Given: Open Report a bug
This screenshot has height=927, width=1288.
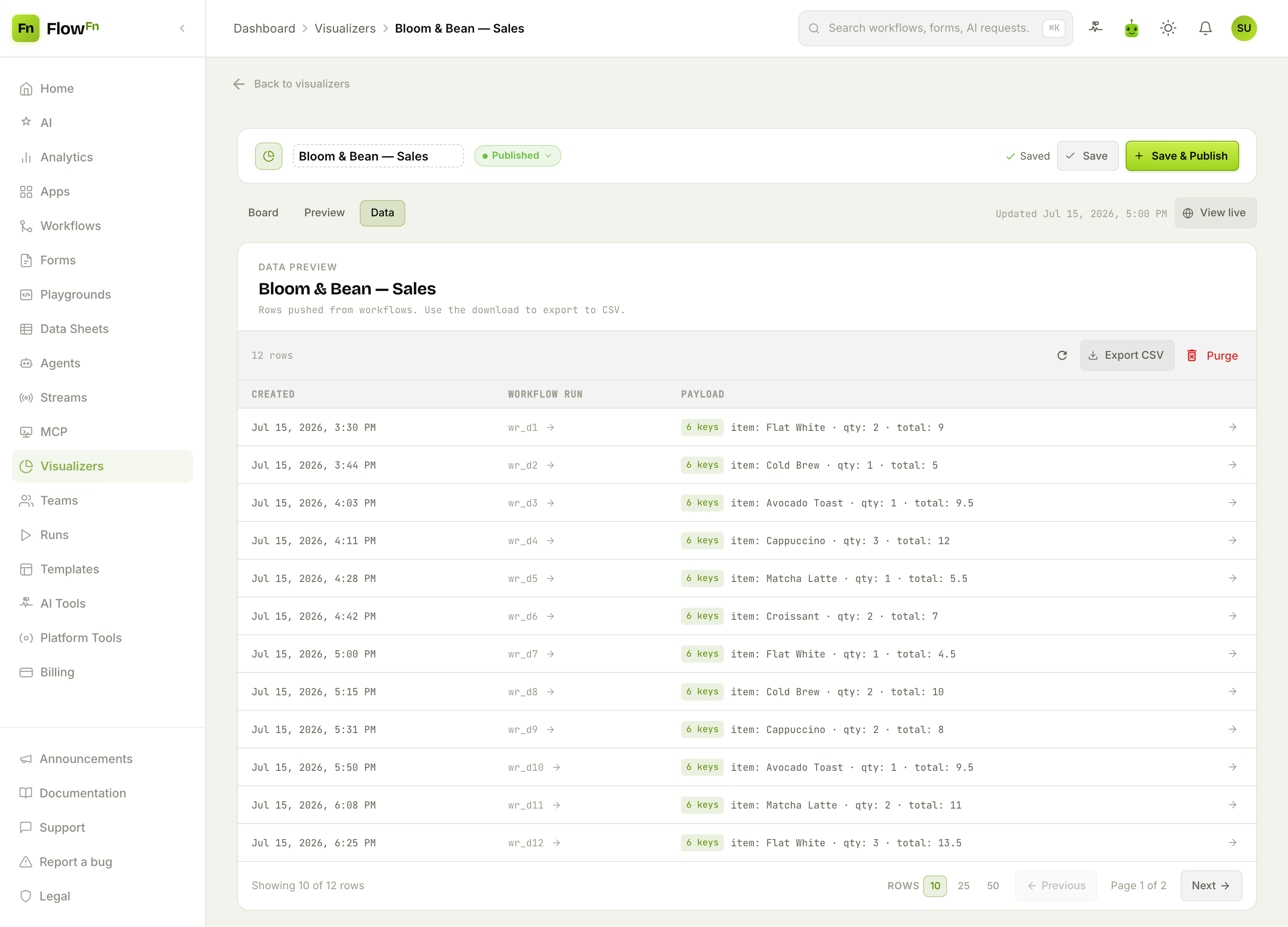Looking at the screenshot, I should (102, 862).
